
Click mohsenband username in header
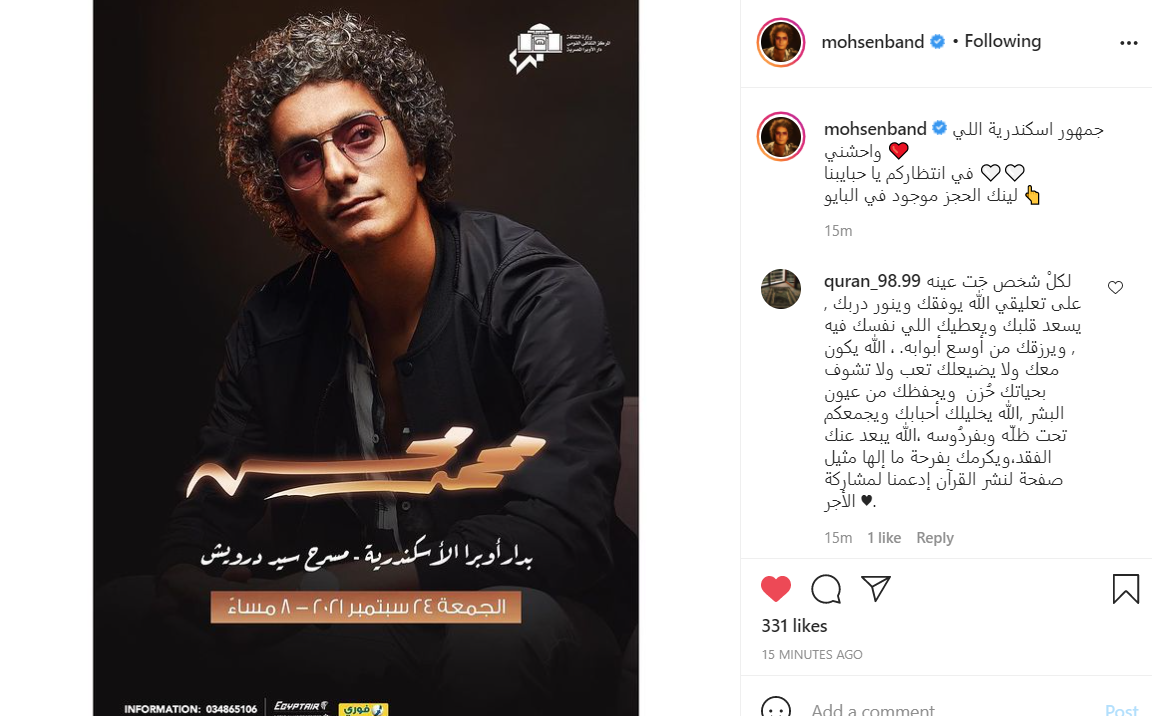pyautogui.click(x=872, y=42)
